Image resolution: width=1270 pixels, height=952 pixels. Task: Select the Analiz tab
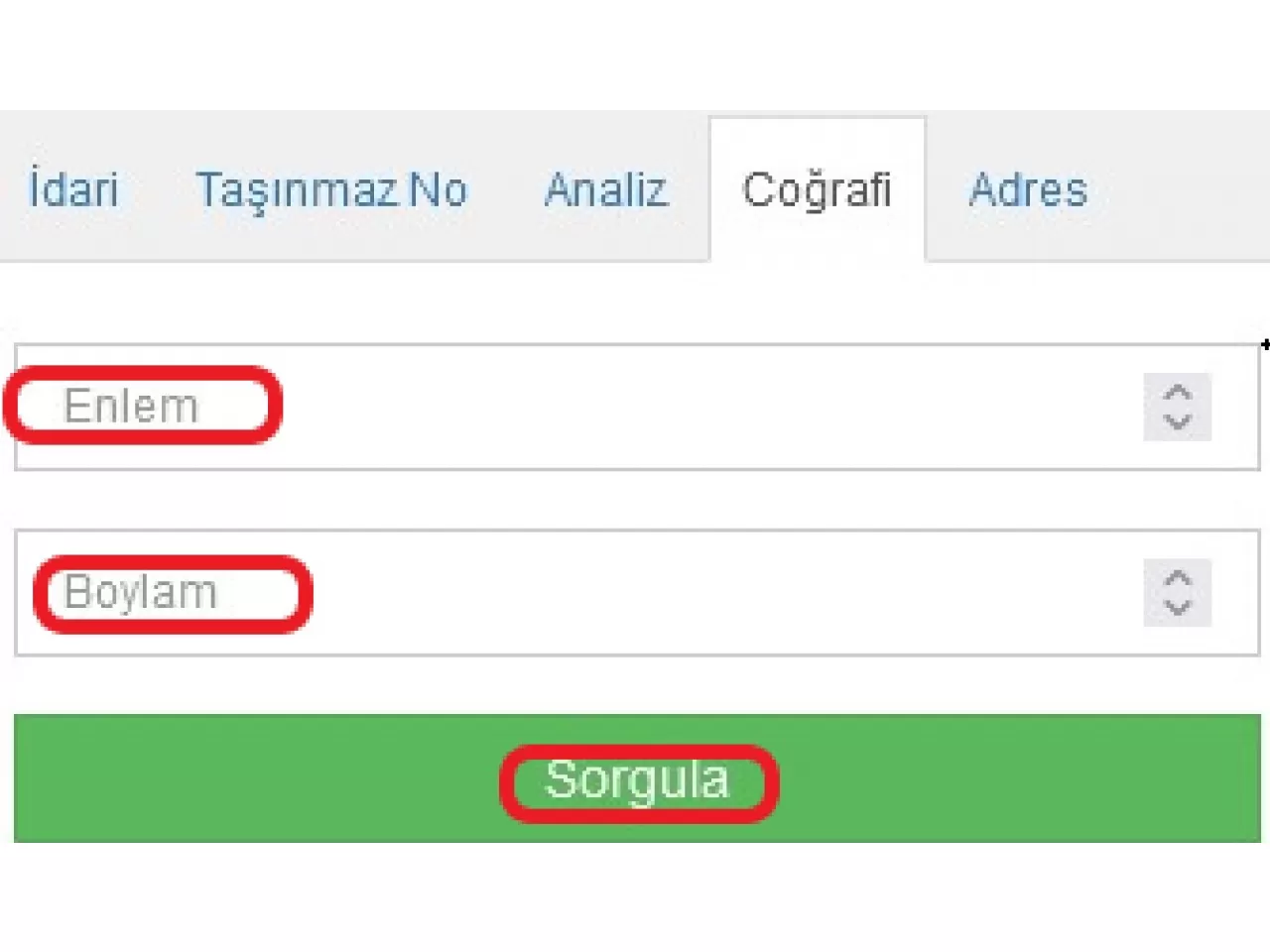(x=605, y=190)
